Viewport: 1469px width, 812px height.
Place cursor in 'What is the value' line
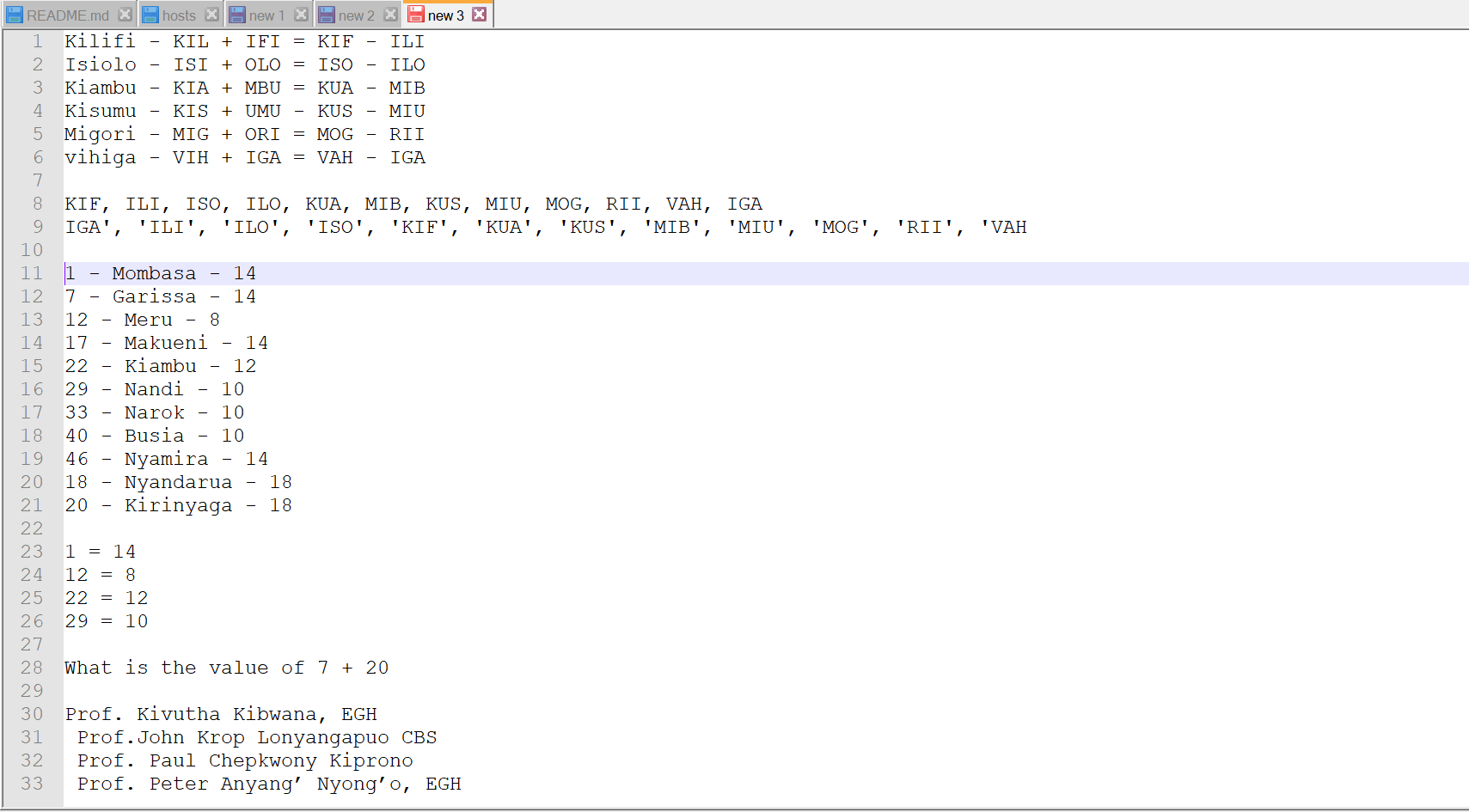point(226,668)
